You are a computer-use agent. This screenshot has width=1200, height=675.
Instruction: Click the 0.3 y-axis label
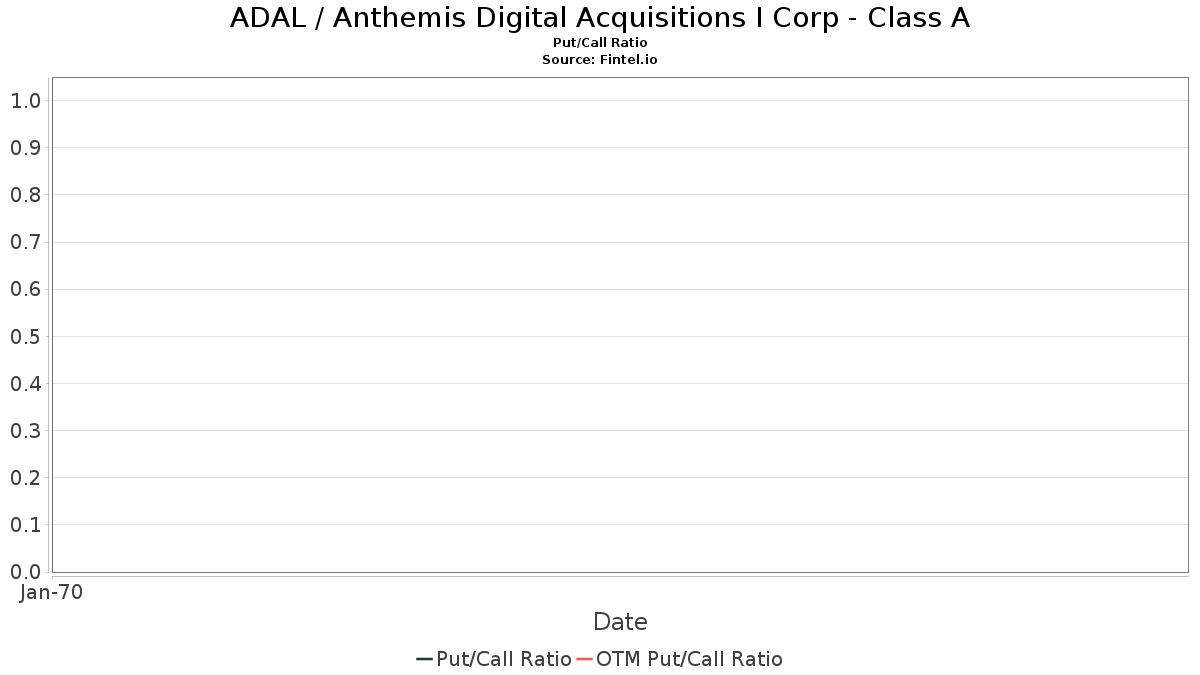(26, 430)
